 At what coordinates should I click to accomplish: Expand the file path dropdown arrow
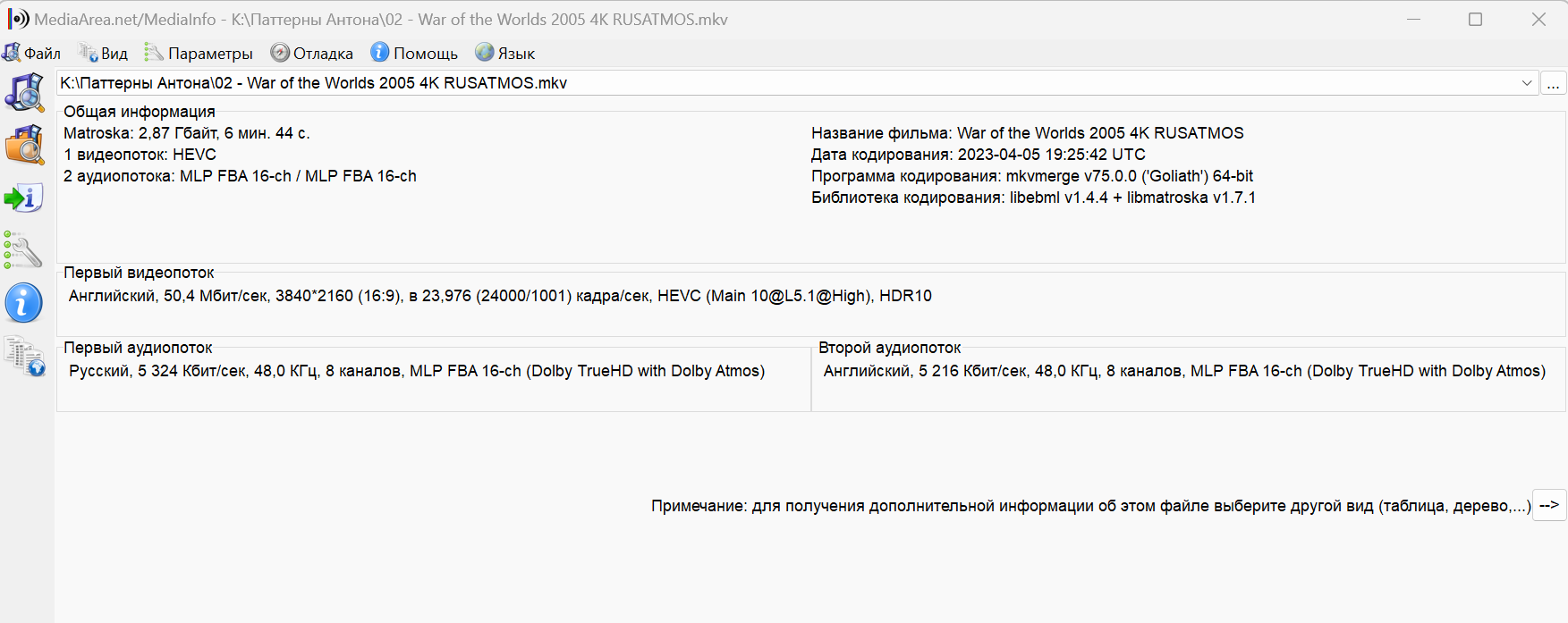pyautogui.click(x=1527, y=83)
